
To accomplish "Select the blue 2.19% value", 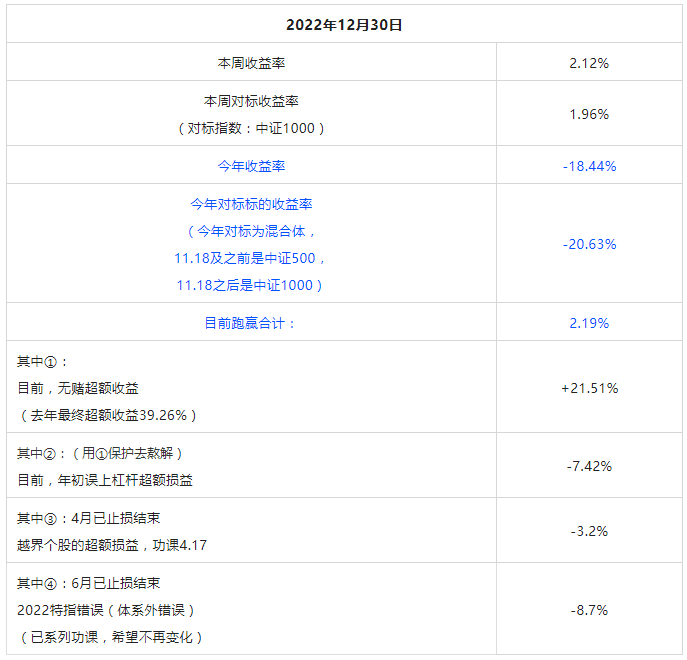I will point(589,323).
